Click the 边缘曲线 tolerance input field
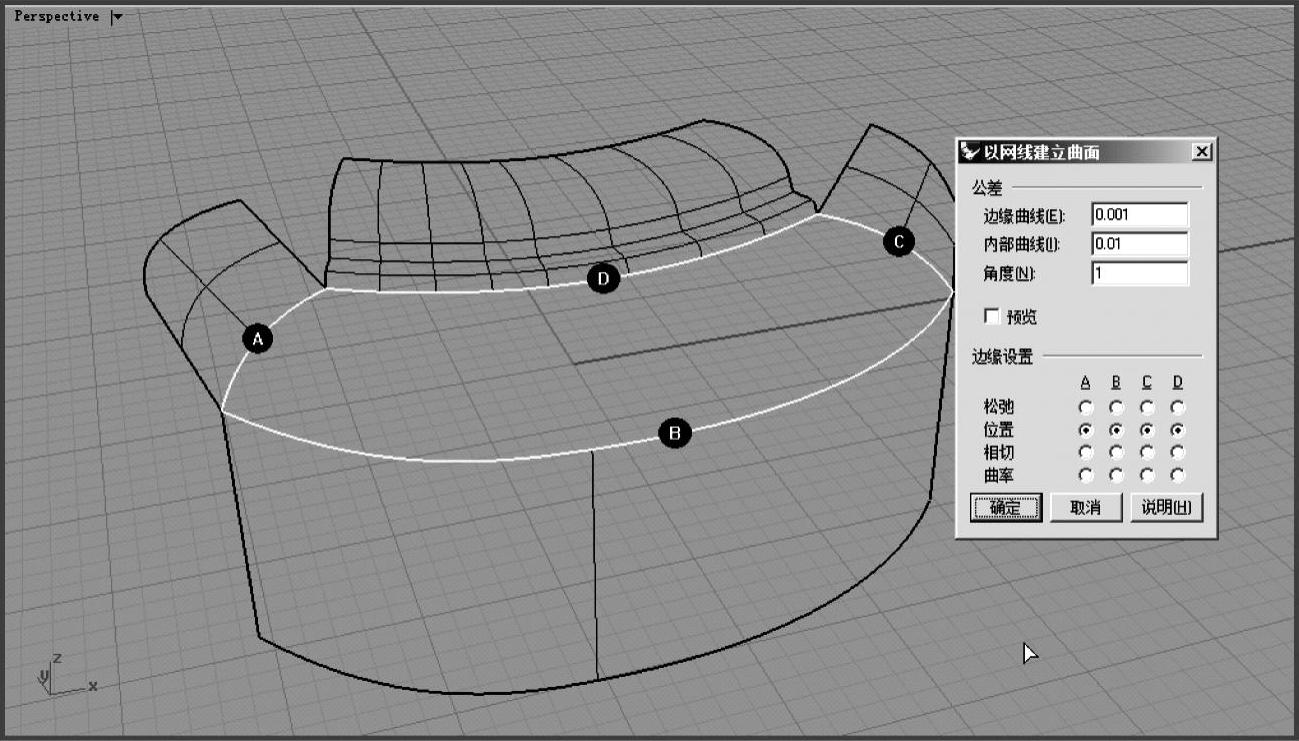Viewport: 1299px width, 741px height. point(1139,214)
